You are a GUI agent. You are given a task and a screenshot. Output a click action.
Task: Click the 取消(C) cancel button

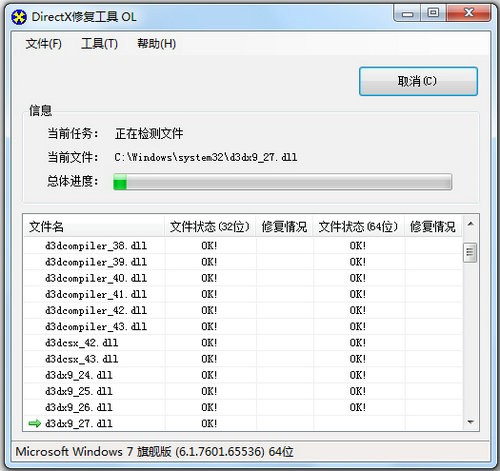pyautogui.click(x=418, y=81)
